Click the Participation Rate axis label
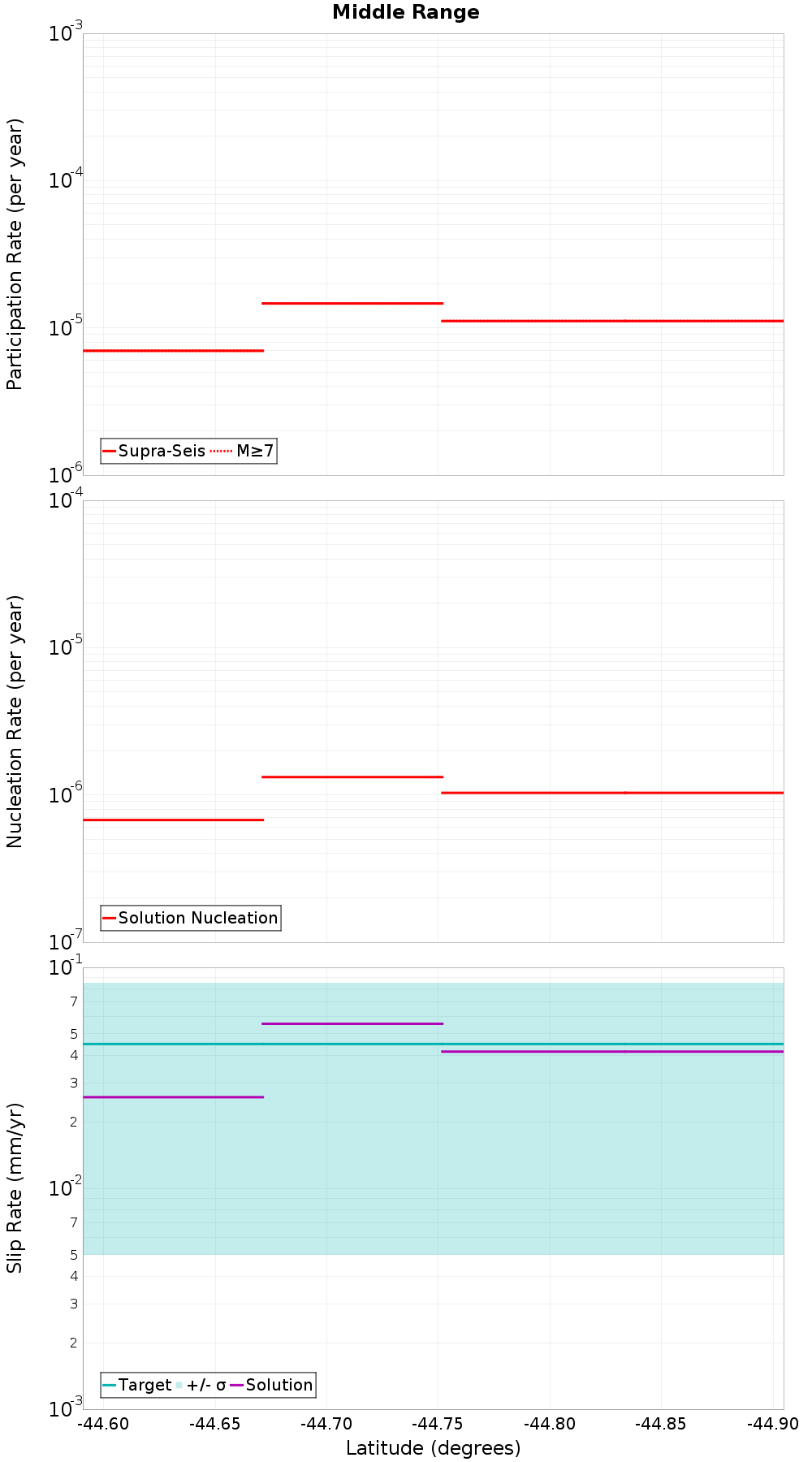 (15, 254)
